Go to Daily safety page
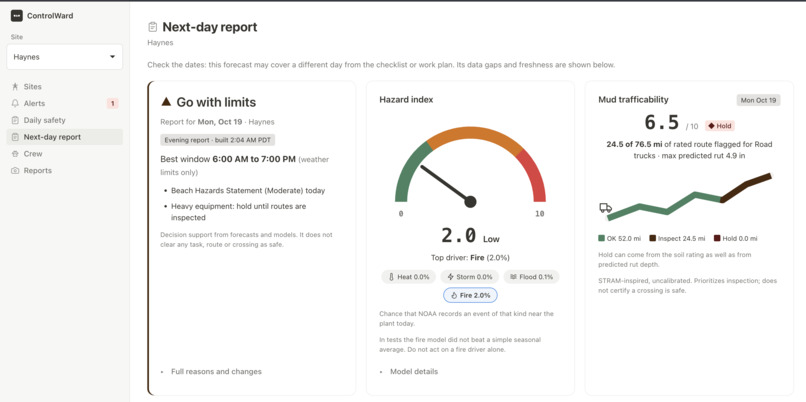 click(x=65, y=120)
